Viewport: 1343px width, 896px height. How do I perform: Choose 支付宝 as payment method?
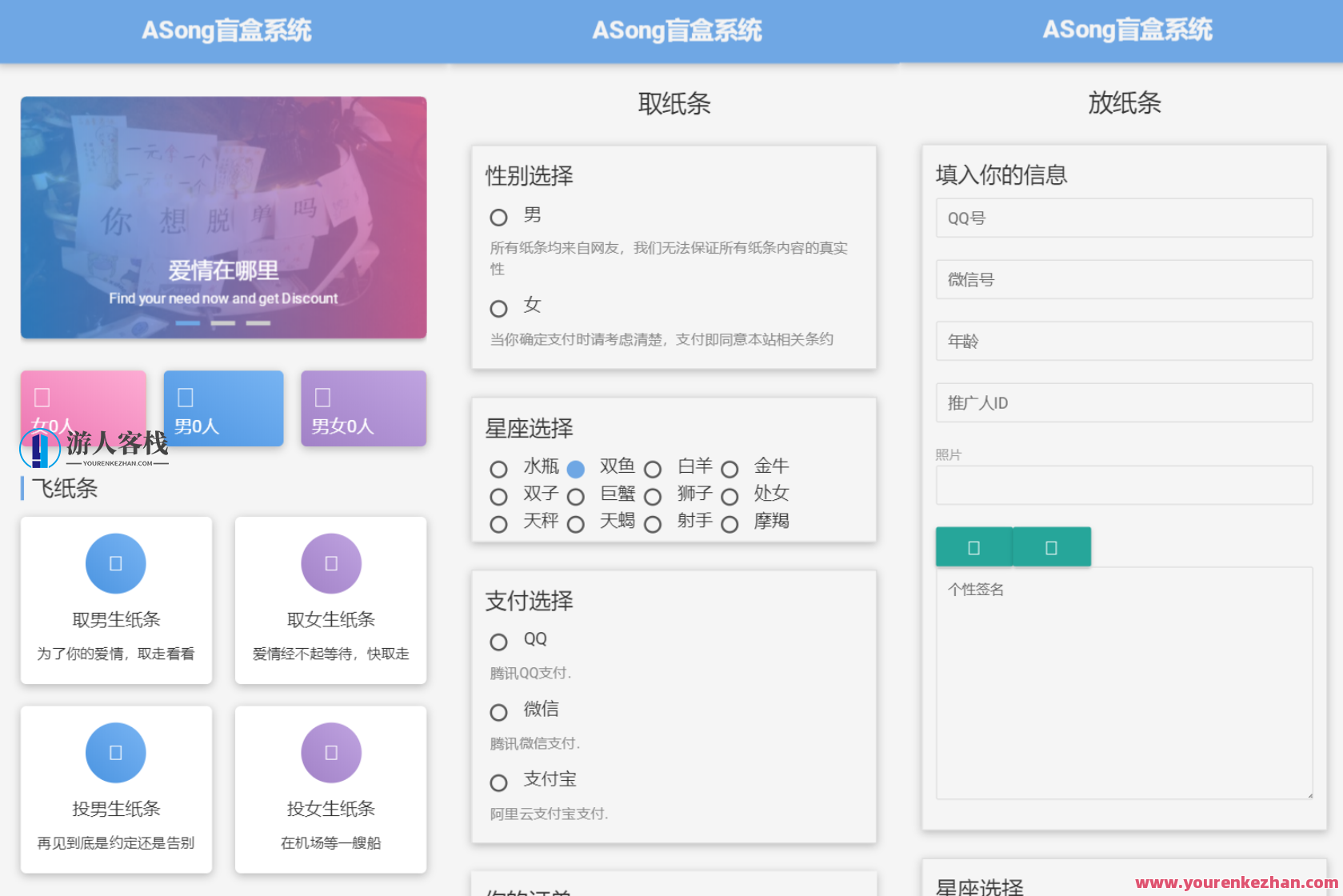pos(498,782)
